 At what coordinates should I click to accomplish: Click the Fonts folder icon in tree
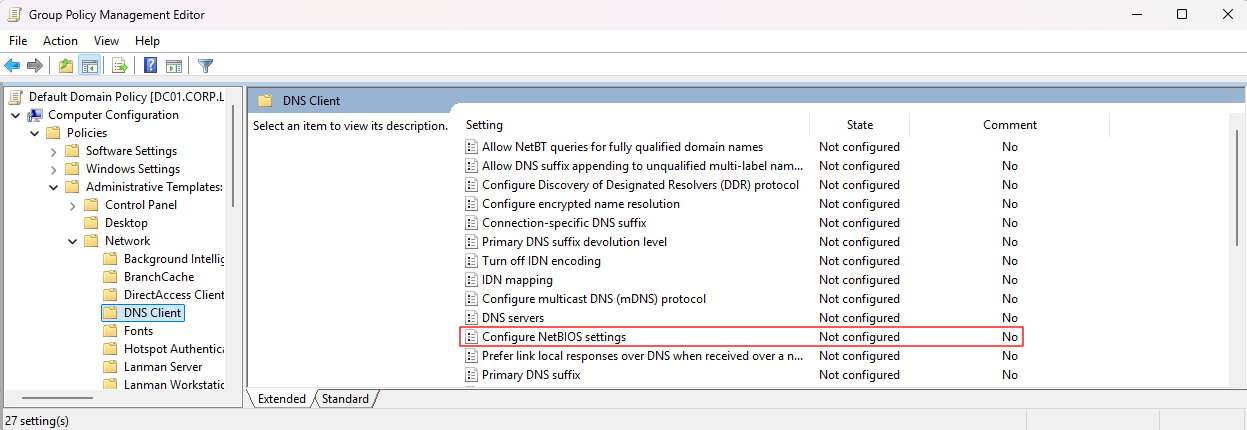click(x=110, y=331)
